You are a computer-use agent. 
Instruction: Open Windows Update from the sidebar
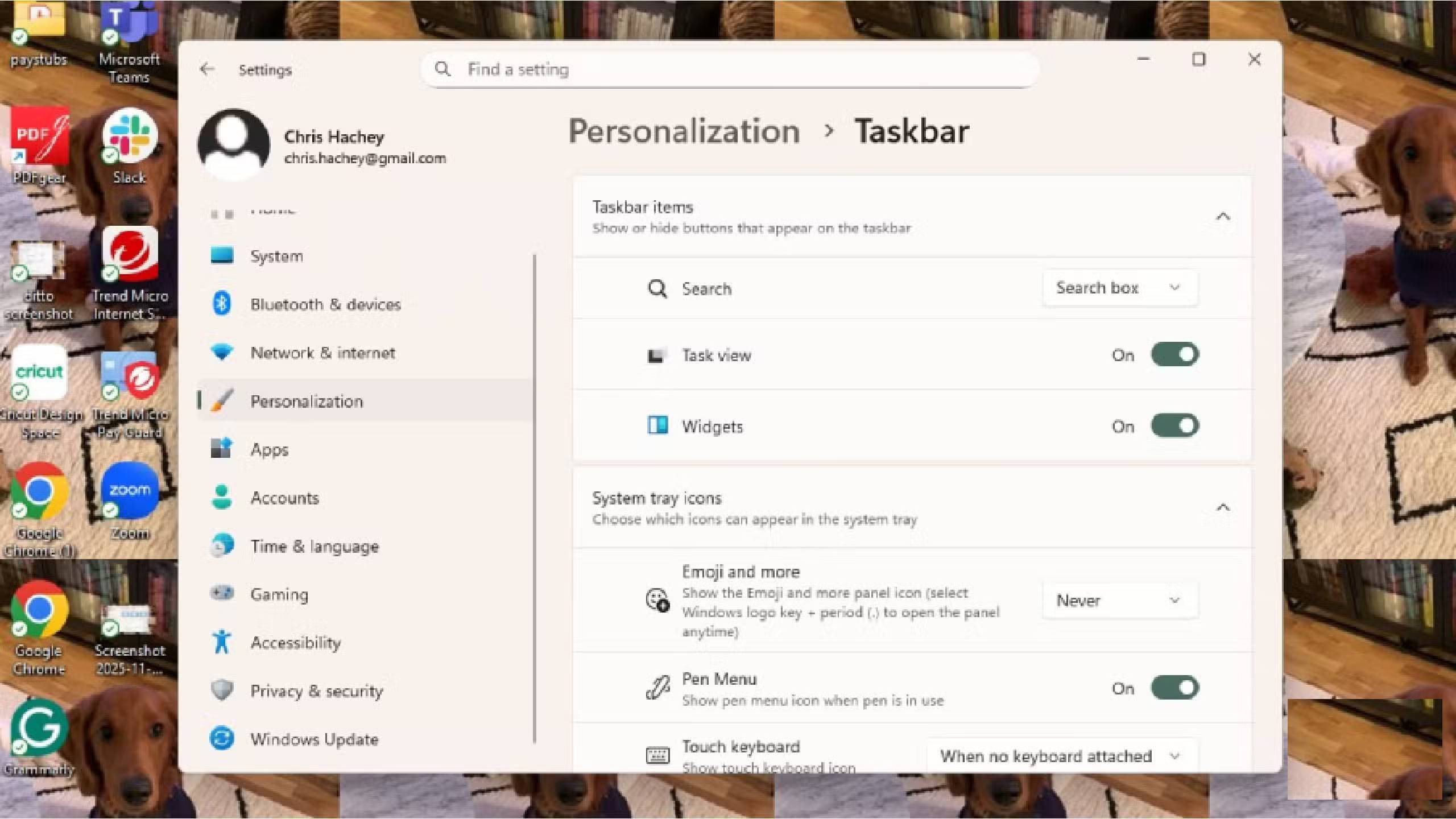(x=314, y=739)
